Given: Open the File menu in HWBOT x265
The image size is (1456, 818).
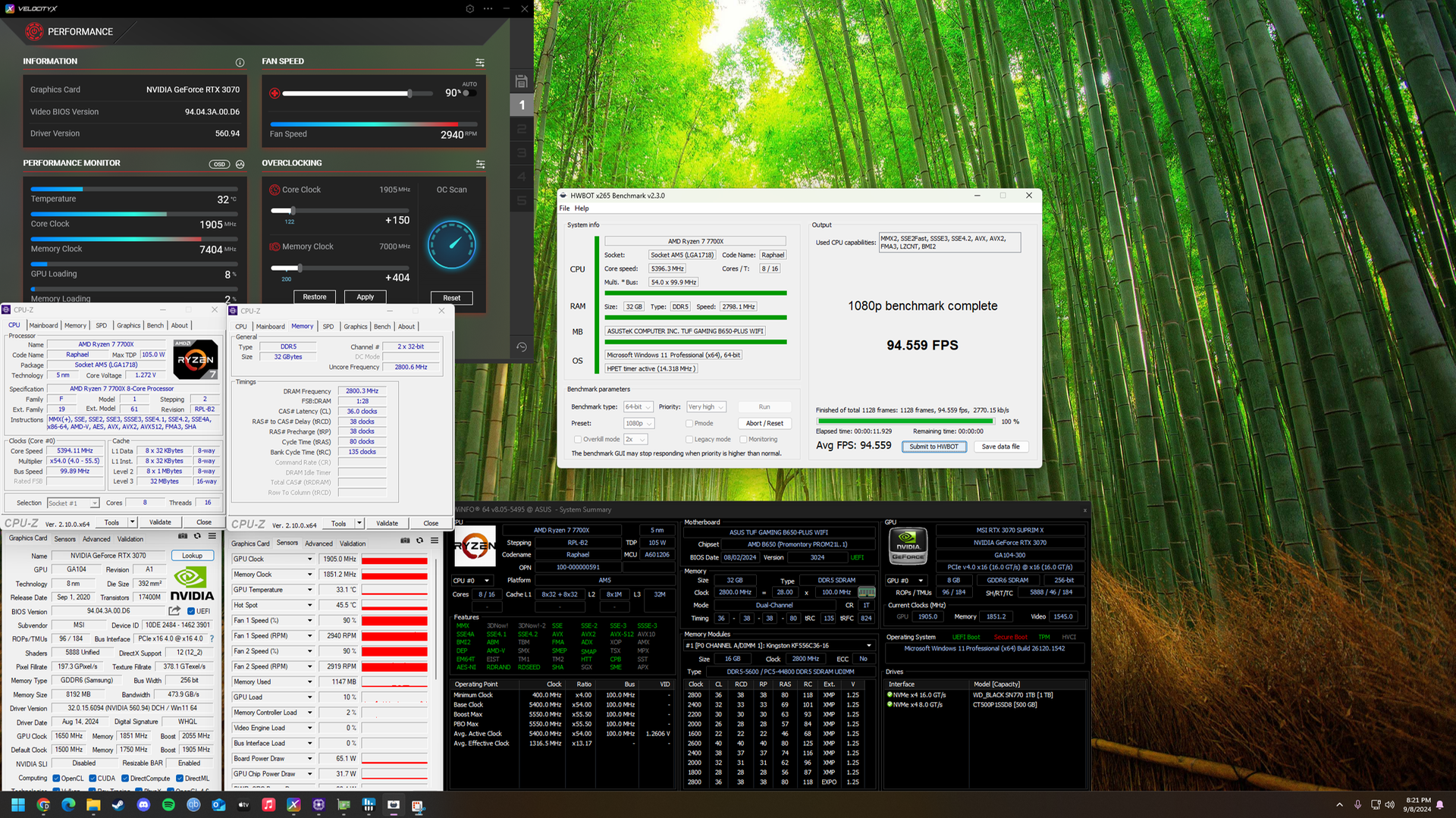Looking at the screenshot, I should (x=565, y=208).
